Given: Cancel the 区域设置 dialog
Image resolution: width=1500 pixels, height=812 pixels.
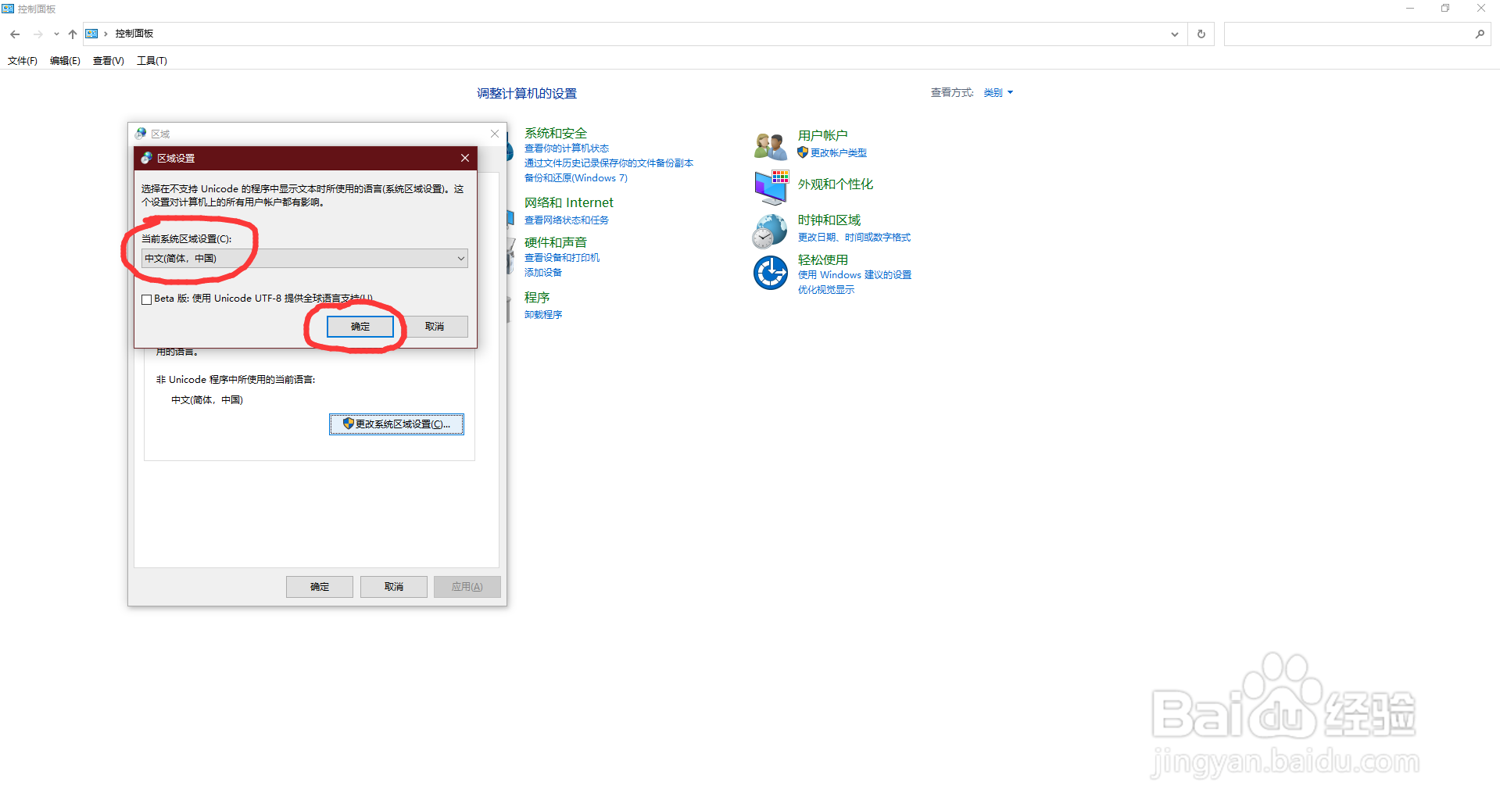Looking at the screenshot, I should click(435, 327).
